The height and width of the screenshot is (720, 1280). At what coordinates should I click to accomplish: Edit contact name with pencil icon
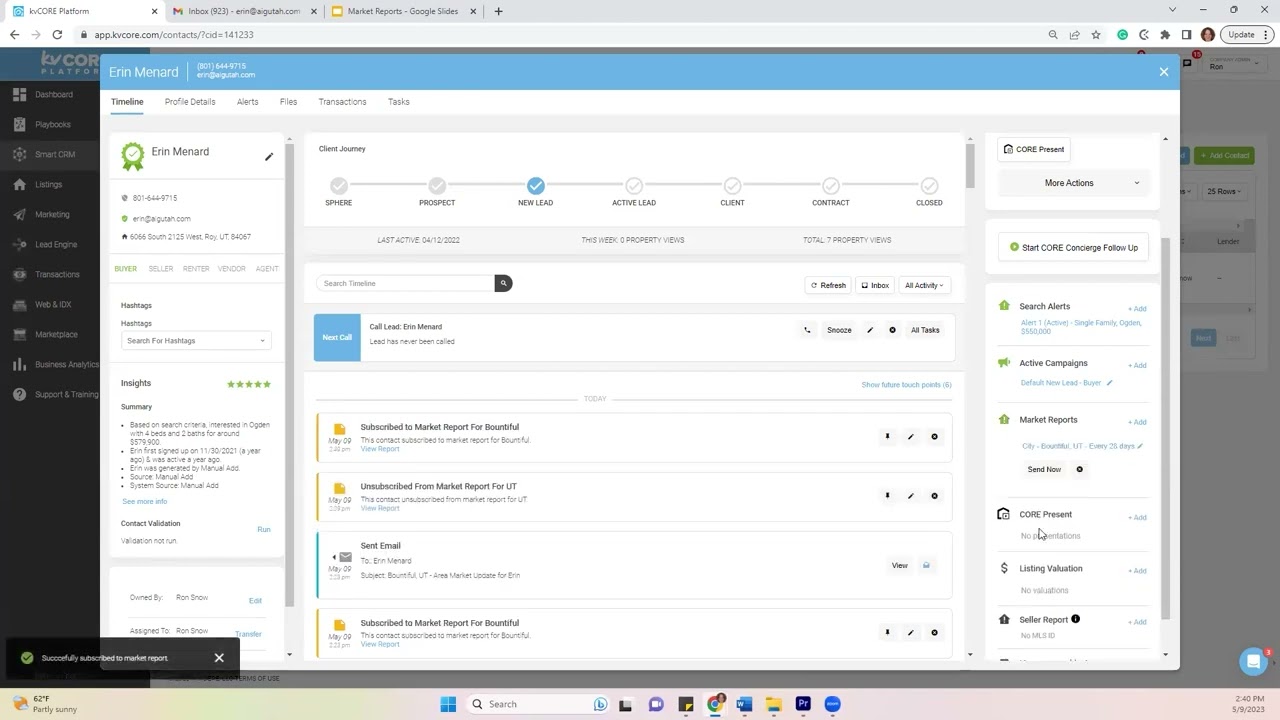tap(268, 157)
